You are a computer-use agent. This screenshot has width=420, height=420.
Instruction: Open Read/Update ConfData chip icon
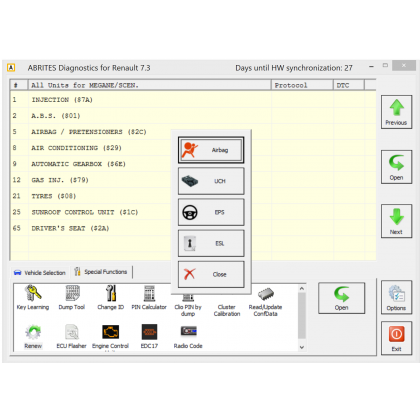[x=265, y=302]
